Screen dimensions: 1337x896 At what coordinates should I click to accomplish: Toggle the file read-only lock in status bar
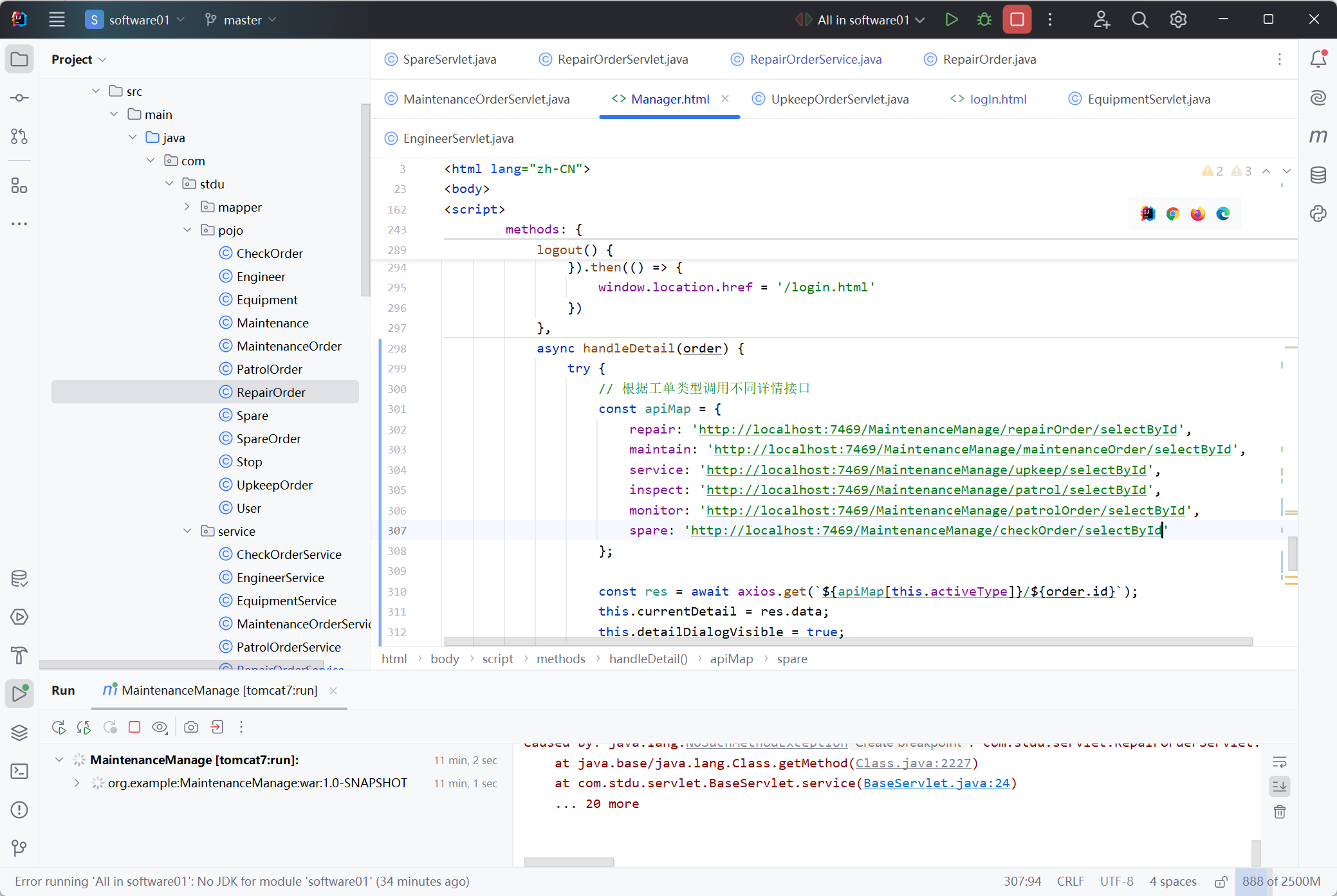click(x=1221, y=882)
